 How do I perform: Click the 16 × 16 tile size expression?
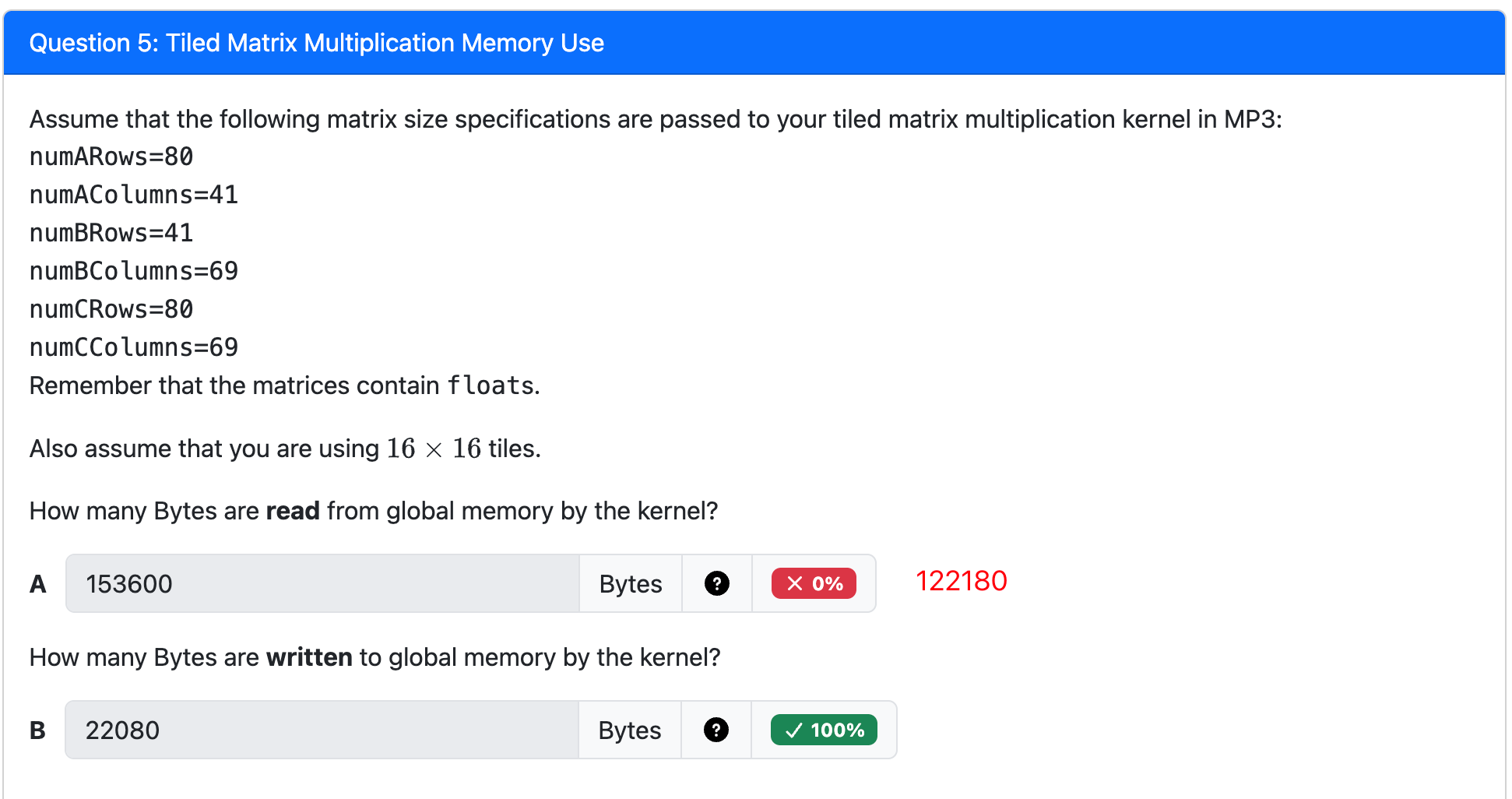(434, 449)
